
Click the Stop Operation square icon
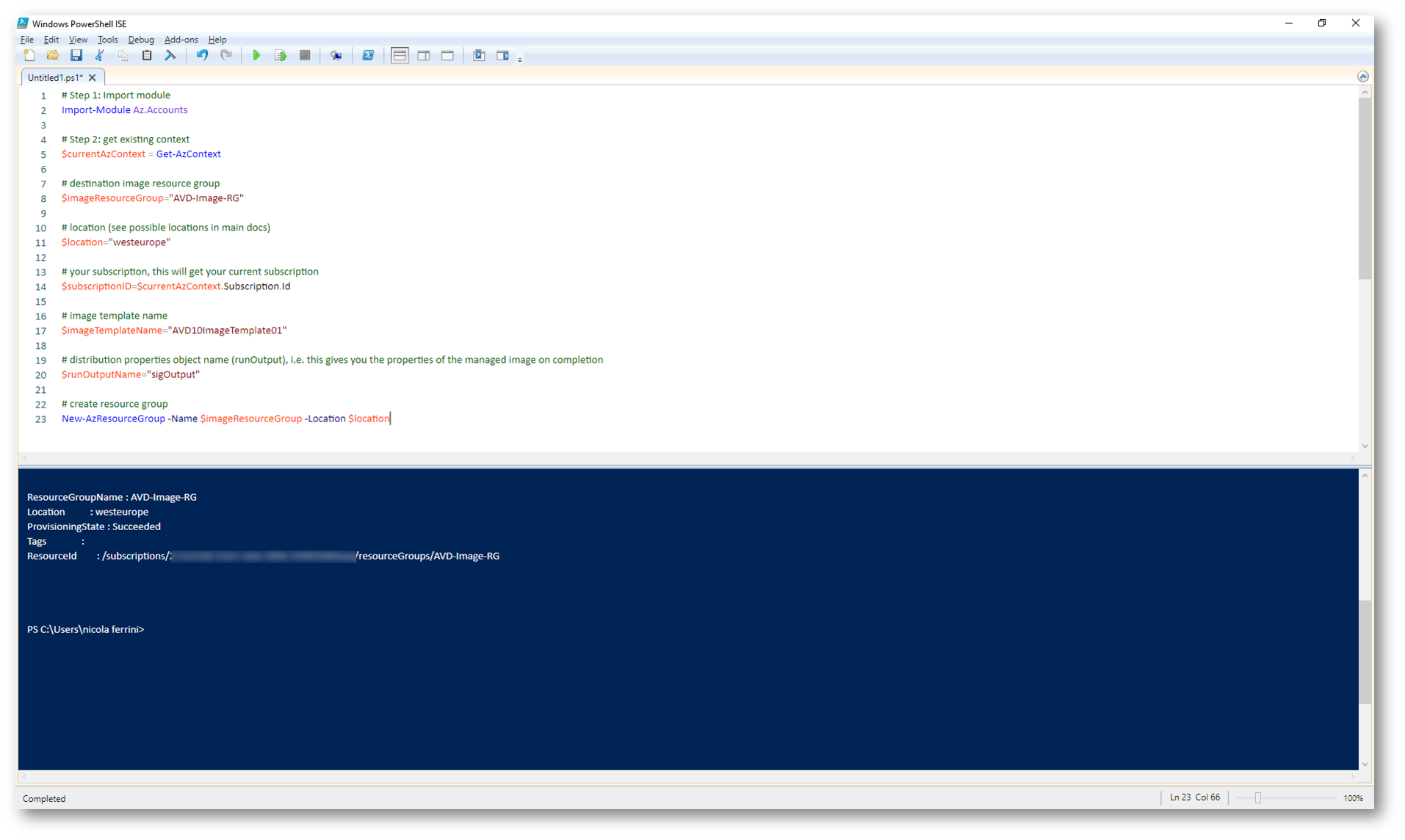(305, 56)
